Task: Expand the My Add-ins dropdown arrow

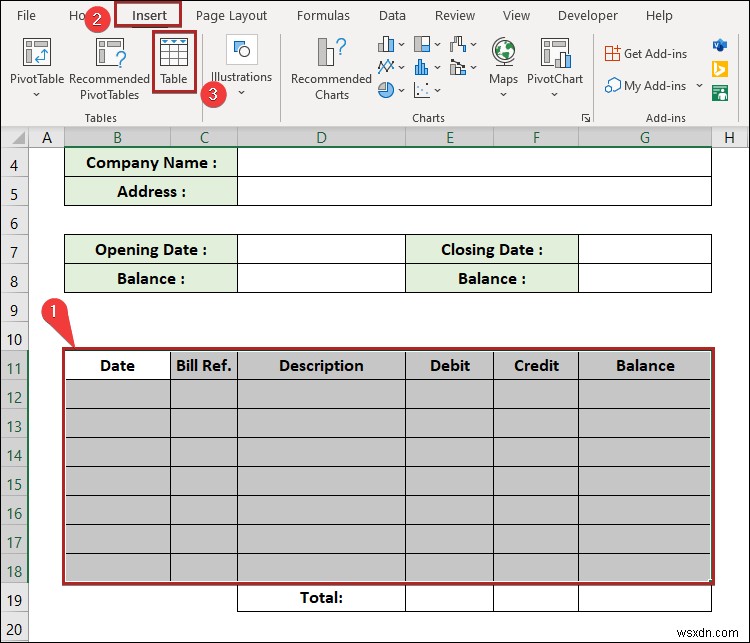Action: click(x=699, y=86)
